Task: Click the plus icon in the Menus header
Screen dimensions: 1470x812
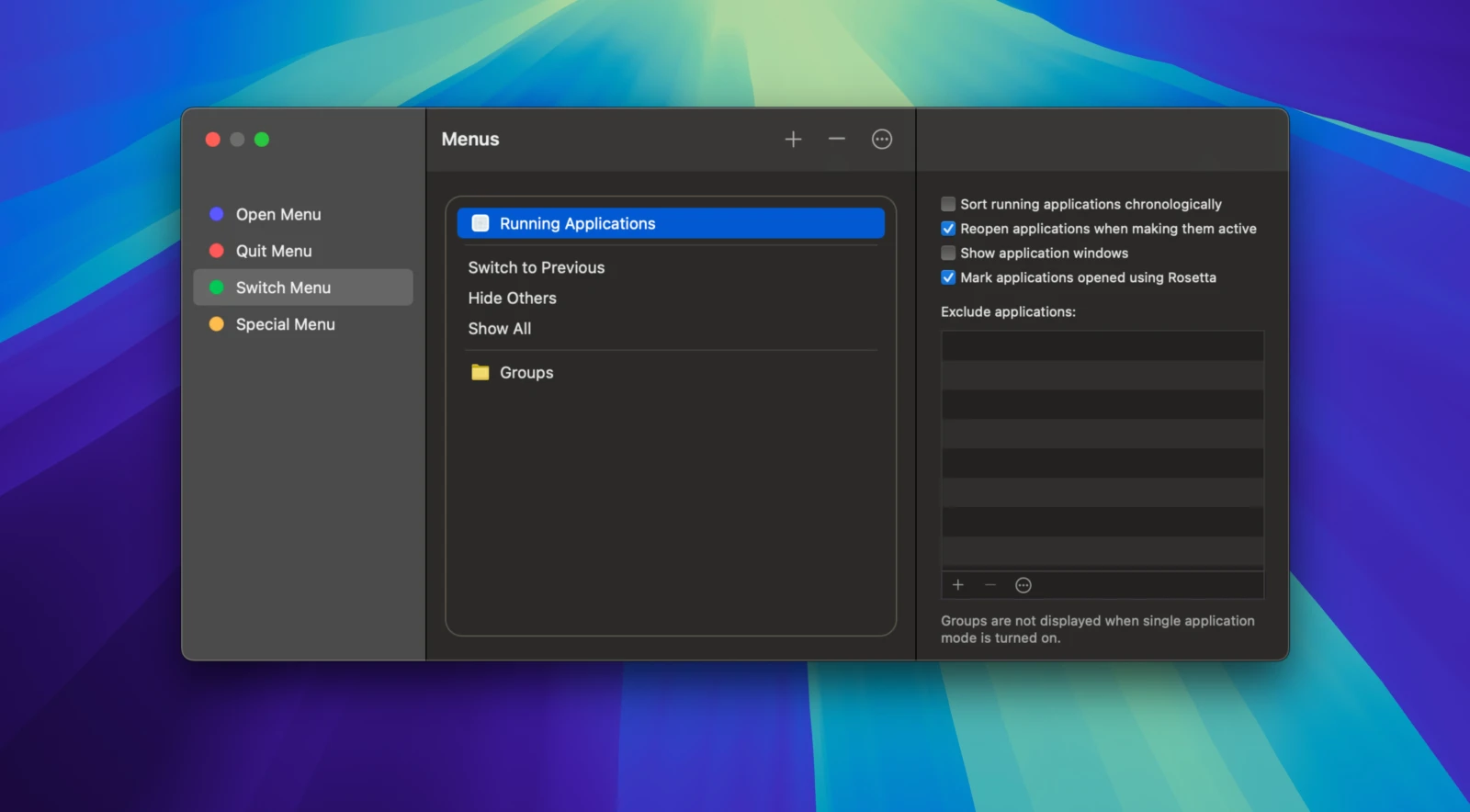Action: [793, 140]
